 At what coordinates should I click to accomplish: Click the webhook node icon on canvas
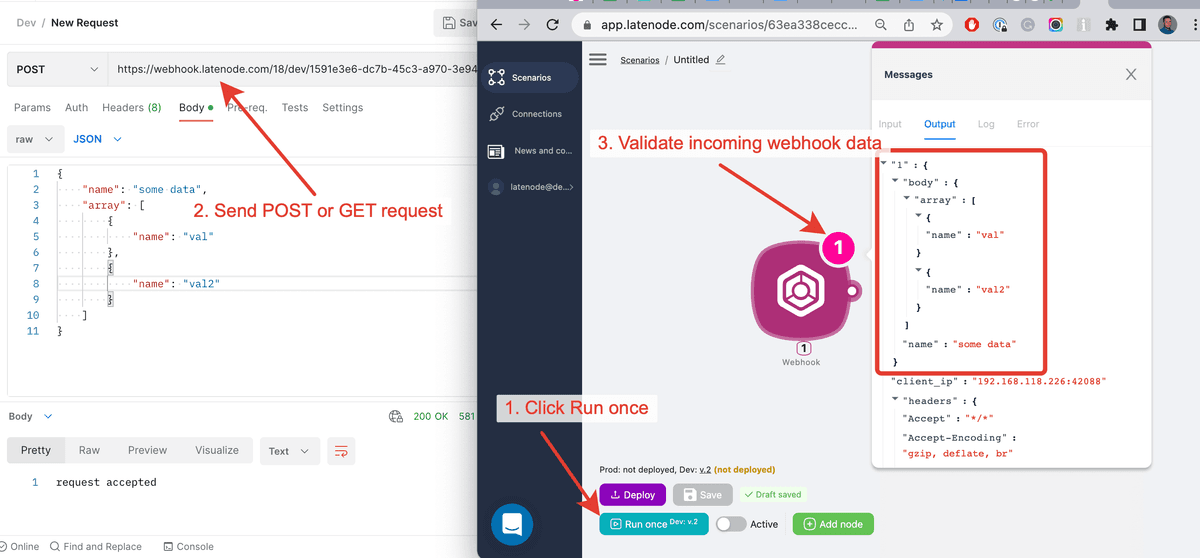[800, 289]
